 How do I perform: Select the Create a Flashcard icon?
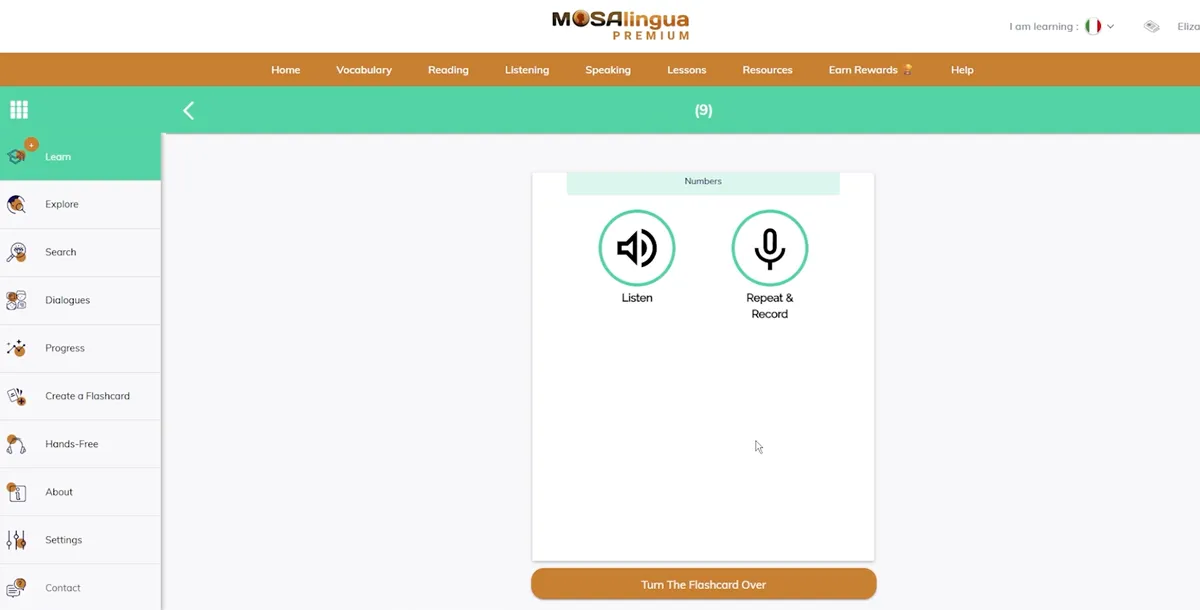point(17,396)
